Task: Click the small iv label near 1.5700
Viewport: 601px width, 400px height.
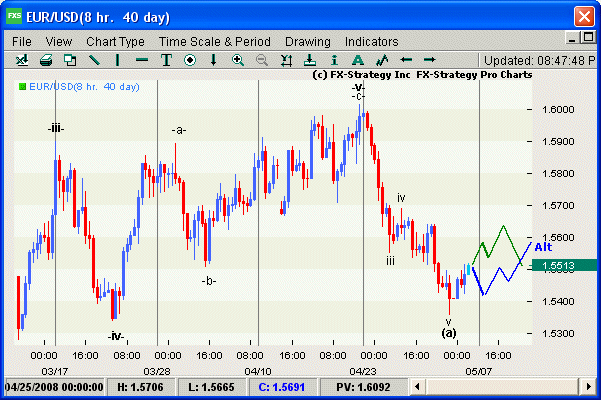Action: tap(401, 198)
